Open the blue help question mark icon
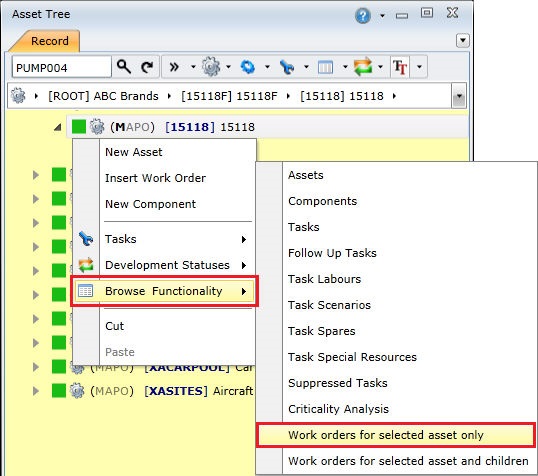This screenshot has height=476, width=538. pos(363,15)
